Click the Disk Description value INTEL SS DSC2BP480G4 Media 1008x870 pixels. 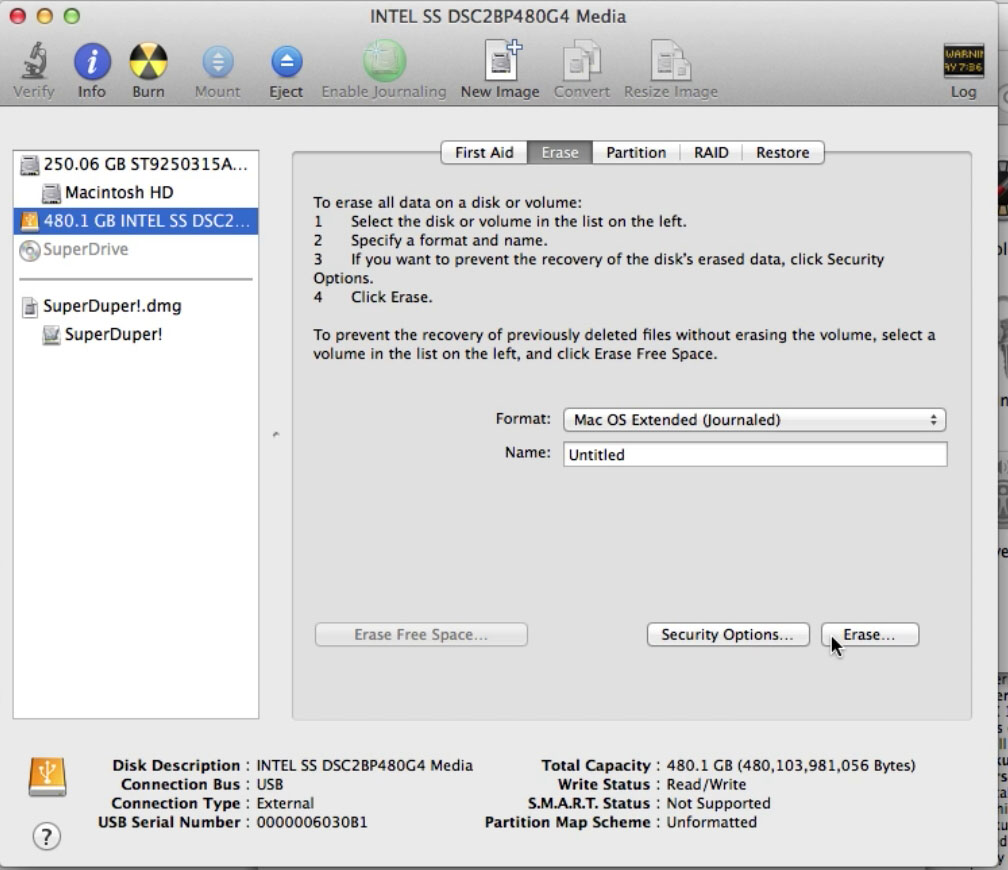(x=364, y=765)
